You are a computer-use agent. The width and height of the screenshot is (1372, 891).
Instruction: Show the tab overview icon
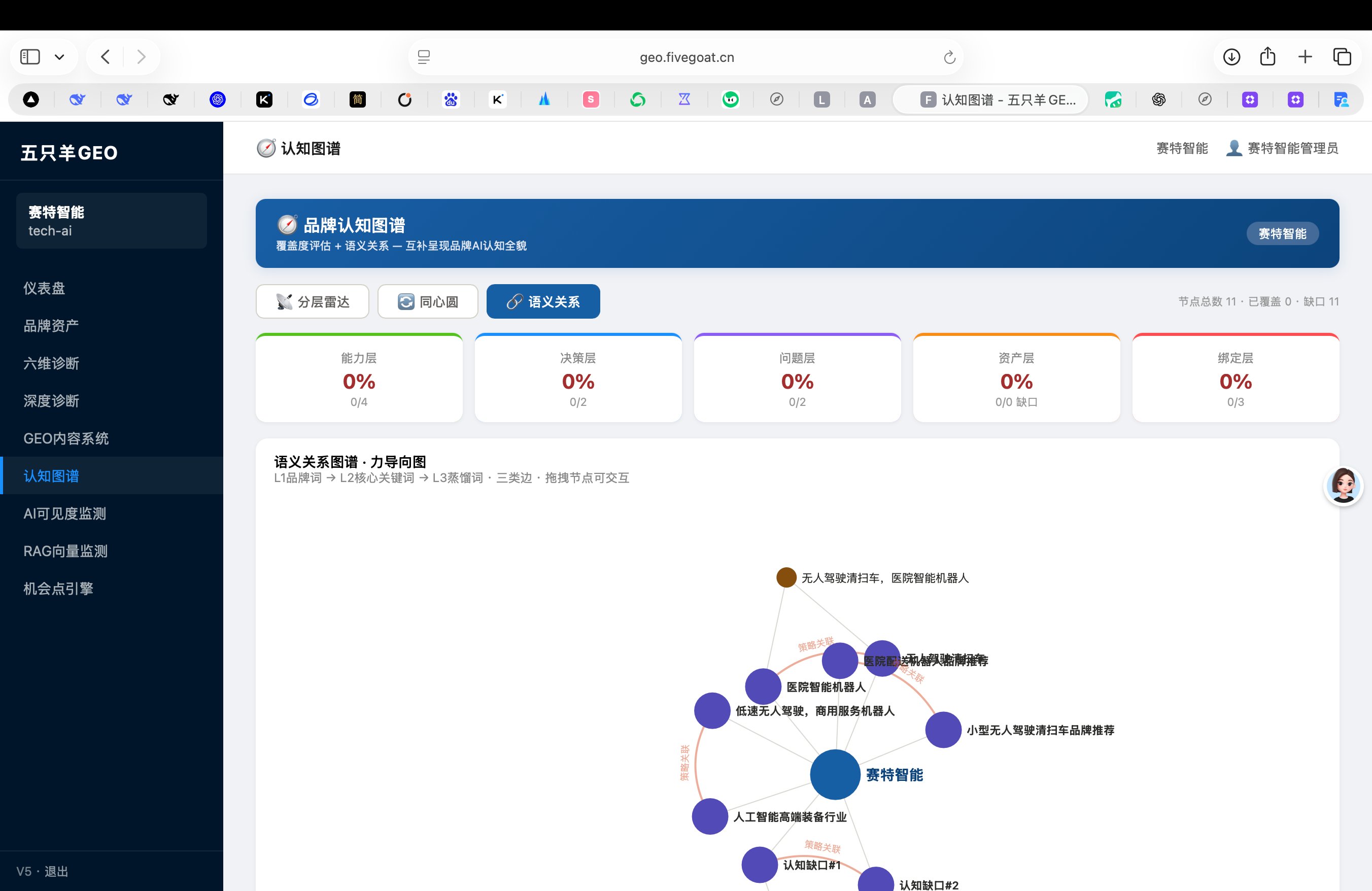pyautogui.click(x=1342, y=56)
